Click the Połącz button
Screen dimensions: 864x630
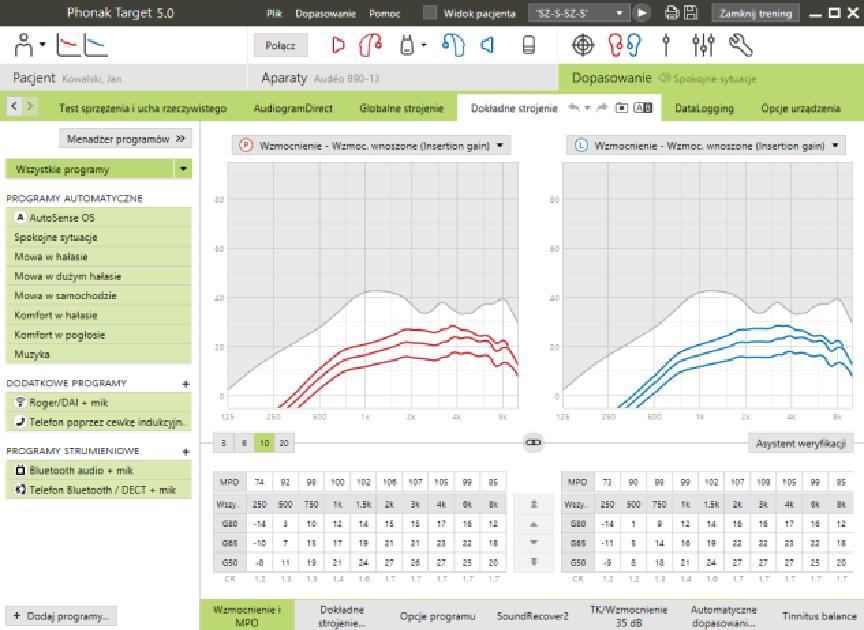[280, 45]
